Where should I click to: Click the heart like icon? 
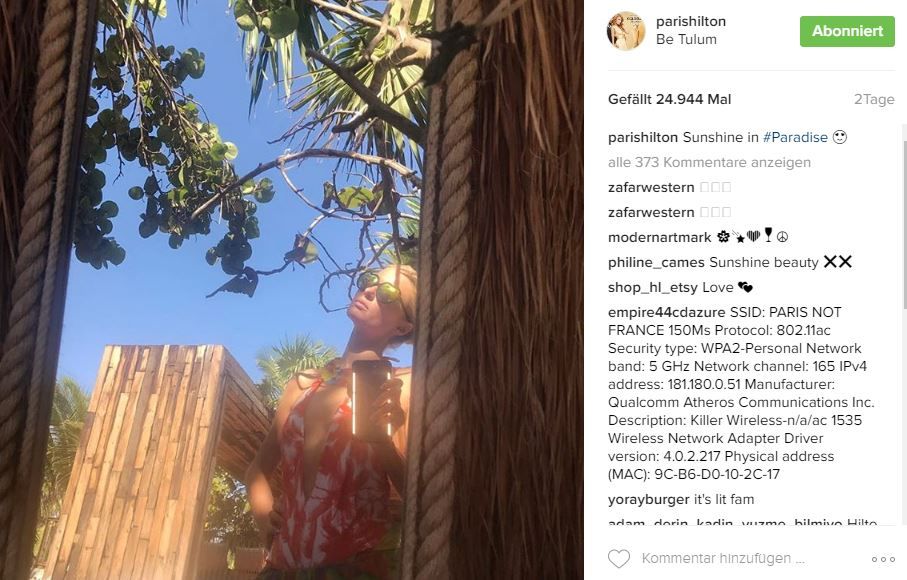click(619, 559)
